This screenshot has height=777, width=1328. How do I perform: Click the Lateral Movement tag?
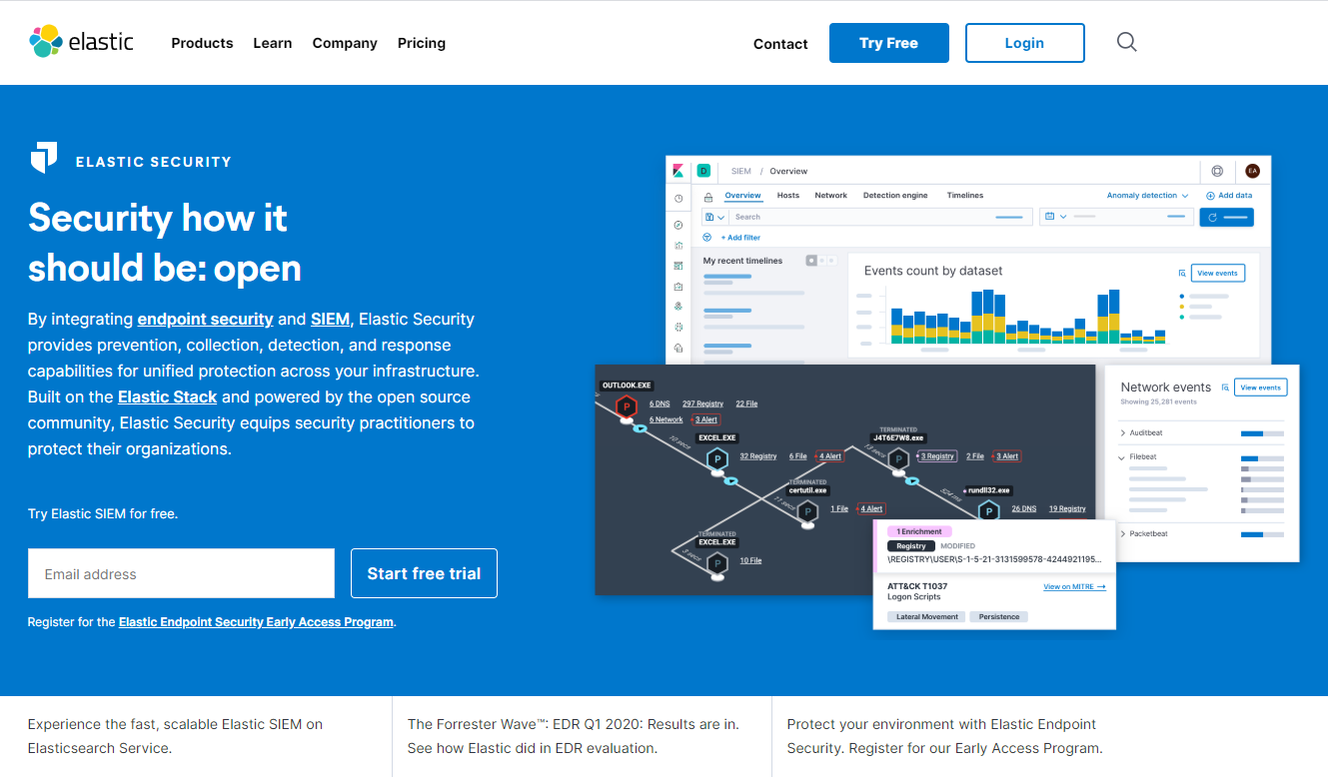point(927,617)
